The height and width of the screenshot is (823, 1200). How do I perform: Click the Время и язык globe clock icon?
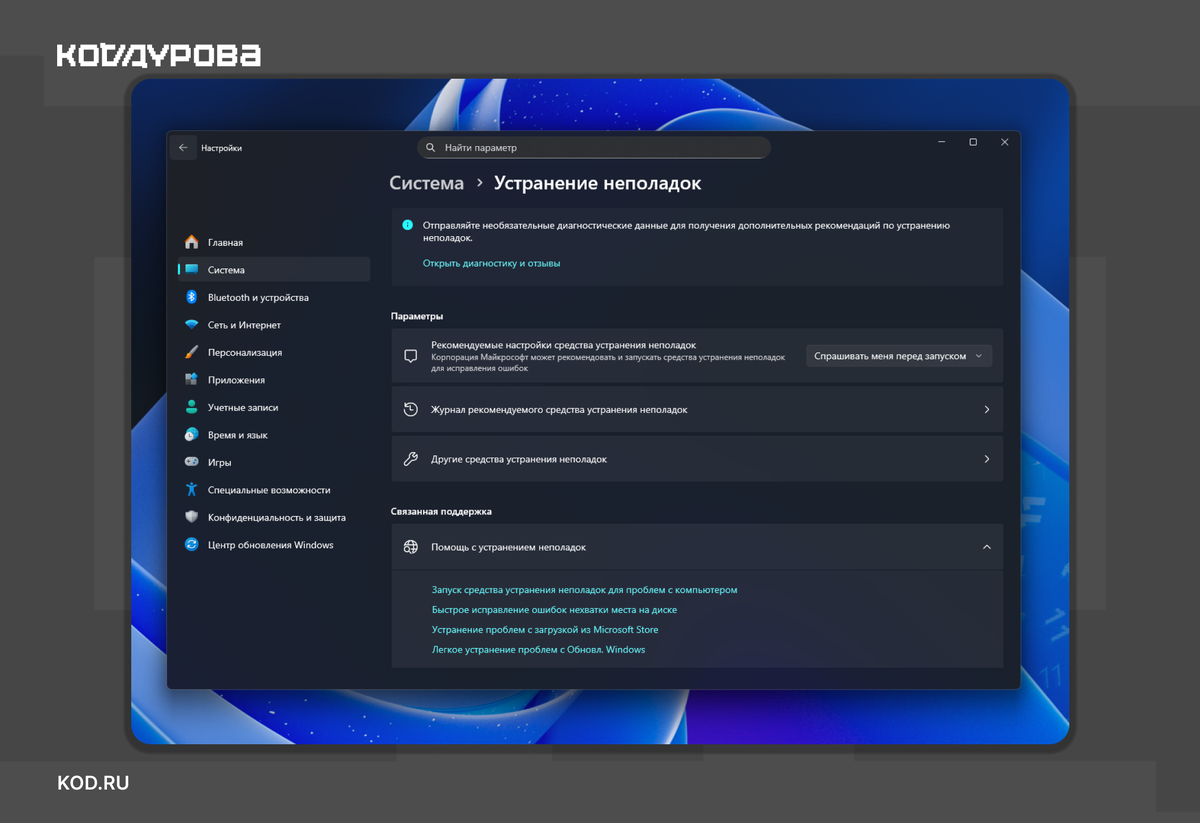tap(191, 435)
